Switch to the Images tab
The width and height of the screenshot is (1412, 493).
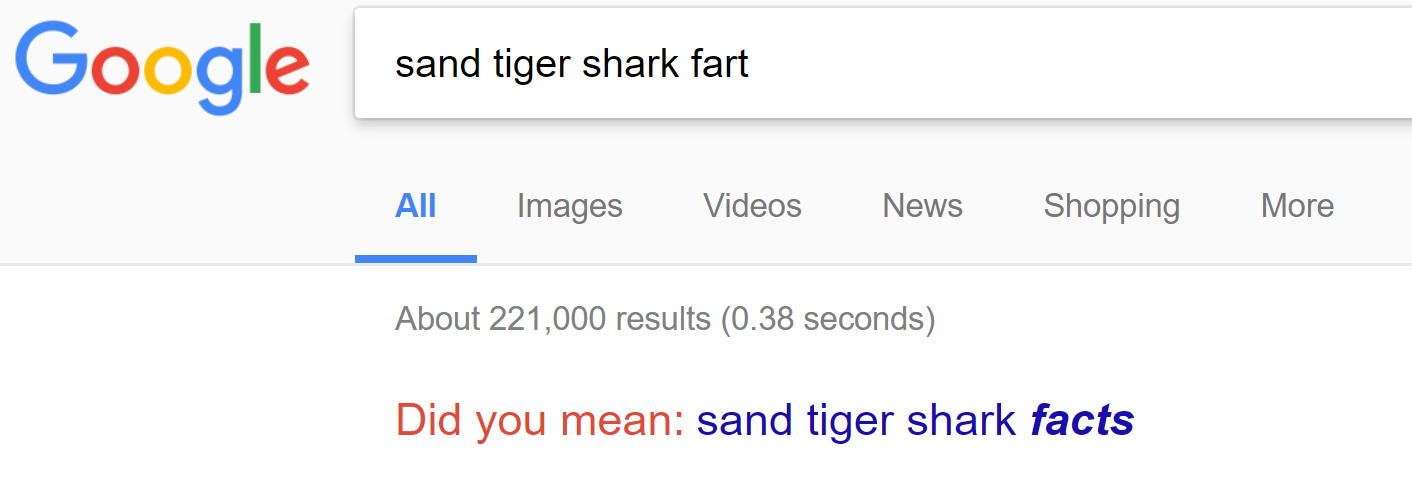569,206
